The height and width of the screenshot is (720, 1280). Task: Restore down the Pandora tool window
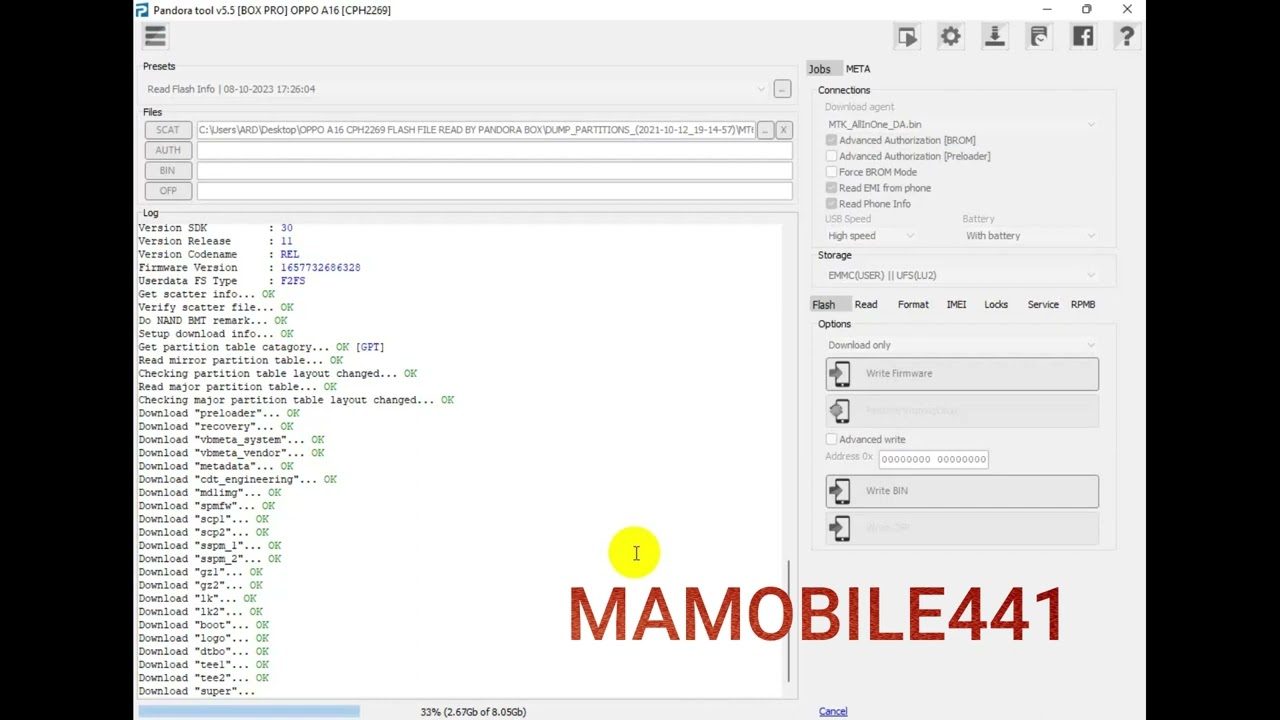[1087, 10]
